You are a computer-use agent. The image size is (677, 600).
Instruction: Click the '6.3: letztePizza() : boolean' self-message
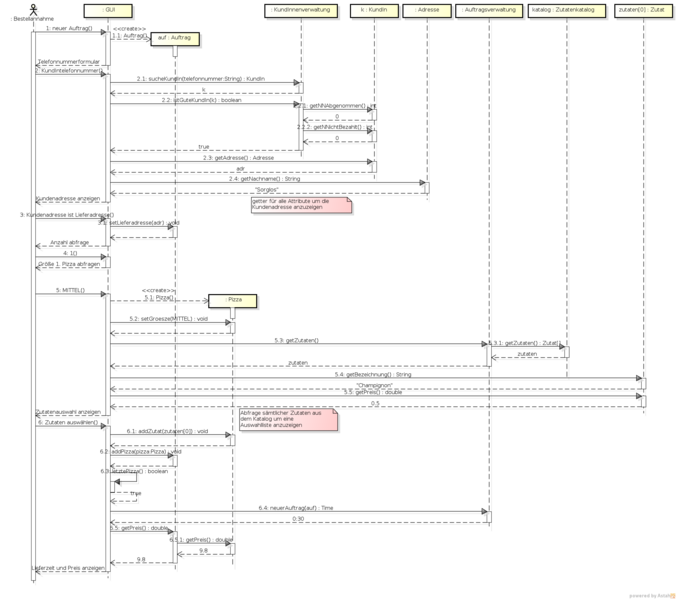pos(134,471)
